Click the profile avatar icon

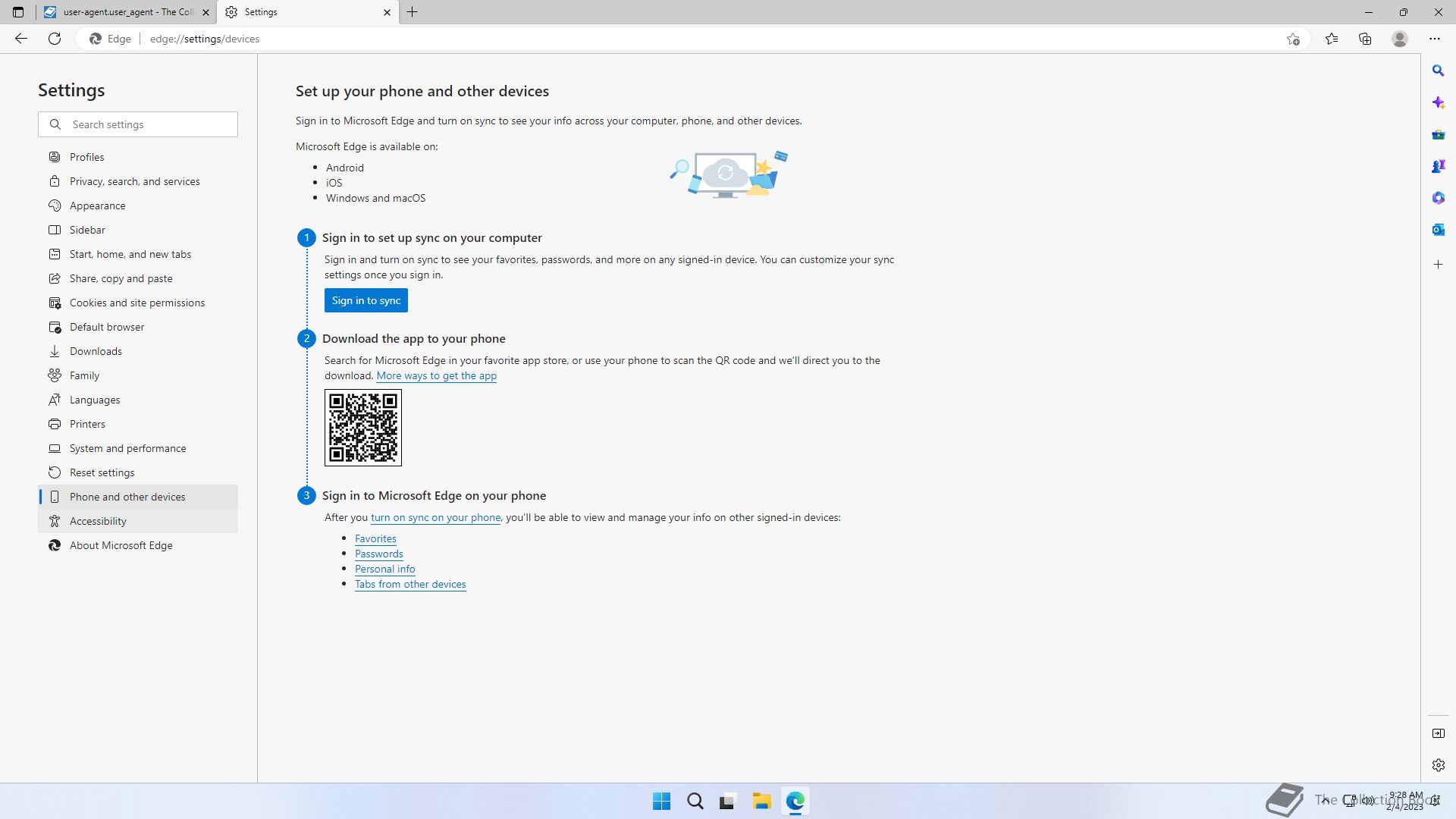(1399, 39)
